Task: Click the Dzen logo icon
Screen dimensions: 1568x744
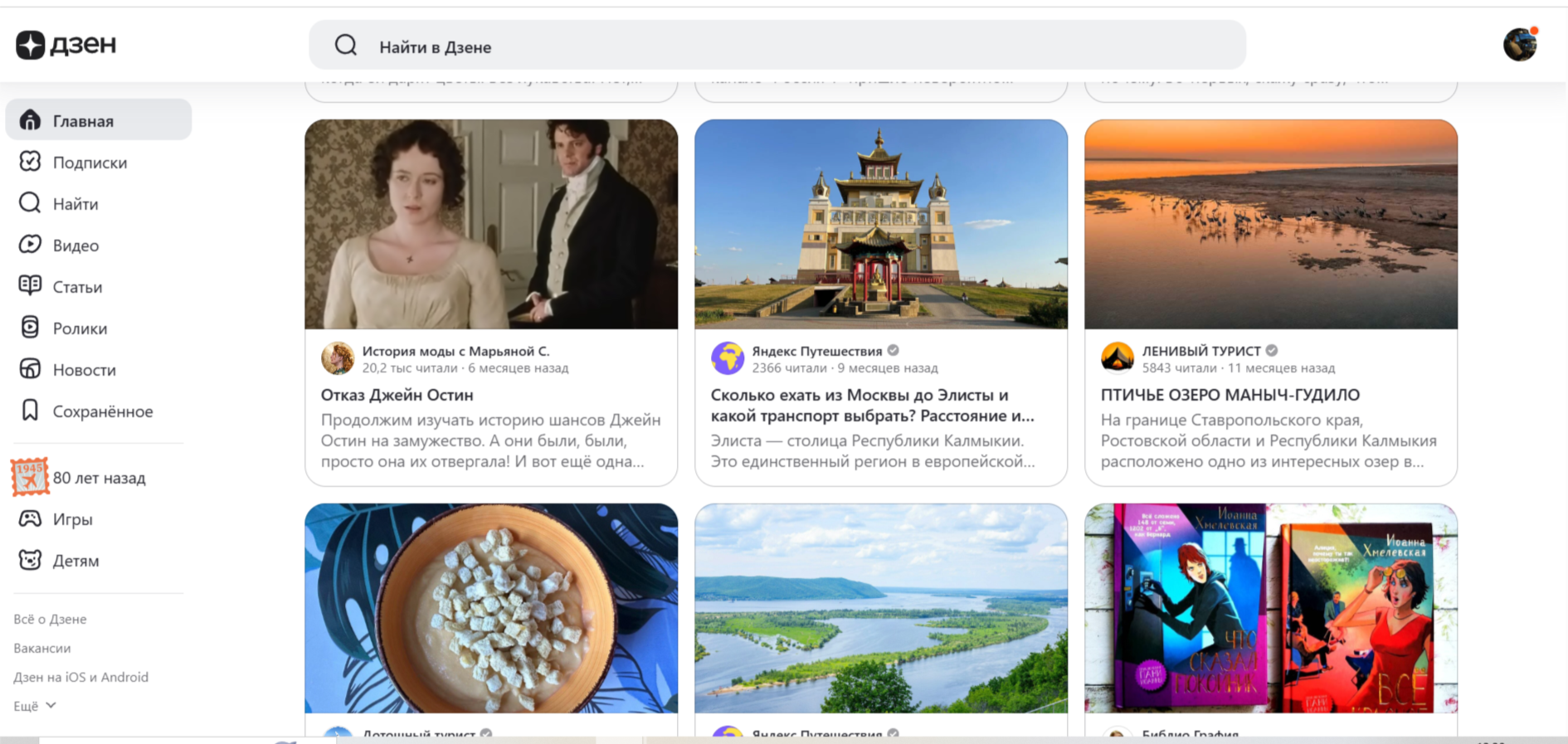Action: click(31, 45)
